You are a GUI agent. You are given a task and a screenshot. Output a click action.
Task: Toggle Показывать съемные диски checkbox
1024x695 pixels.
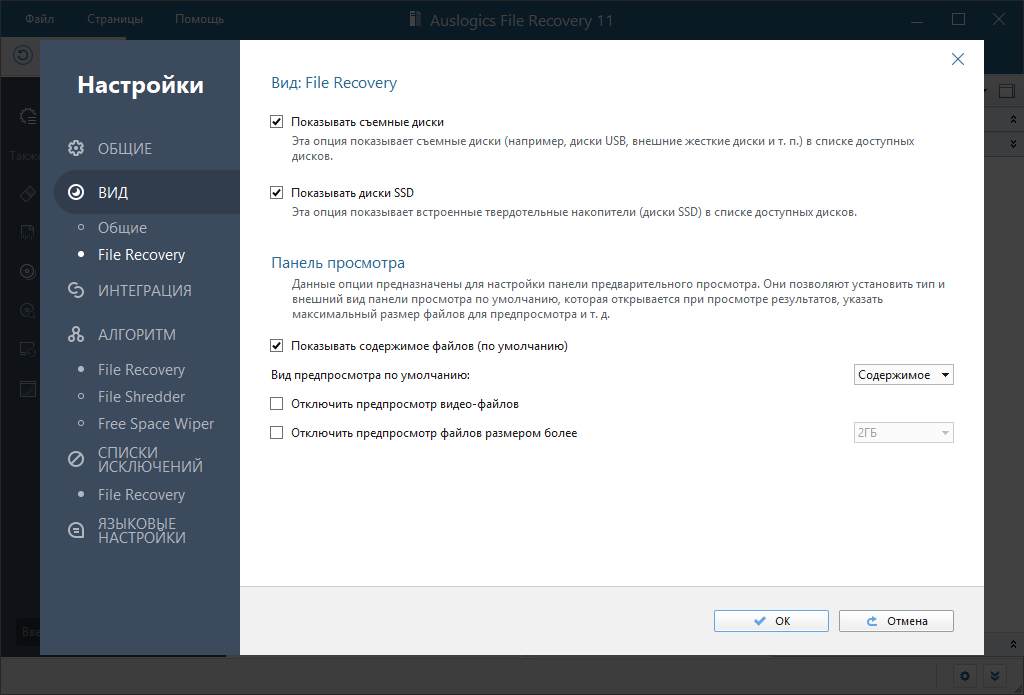click(x=276, y=121)
